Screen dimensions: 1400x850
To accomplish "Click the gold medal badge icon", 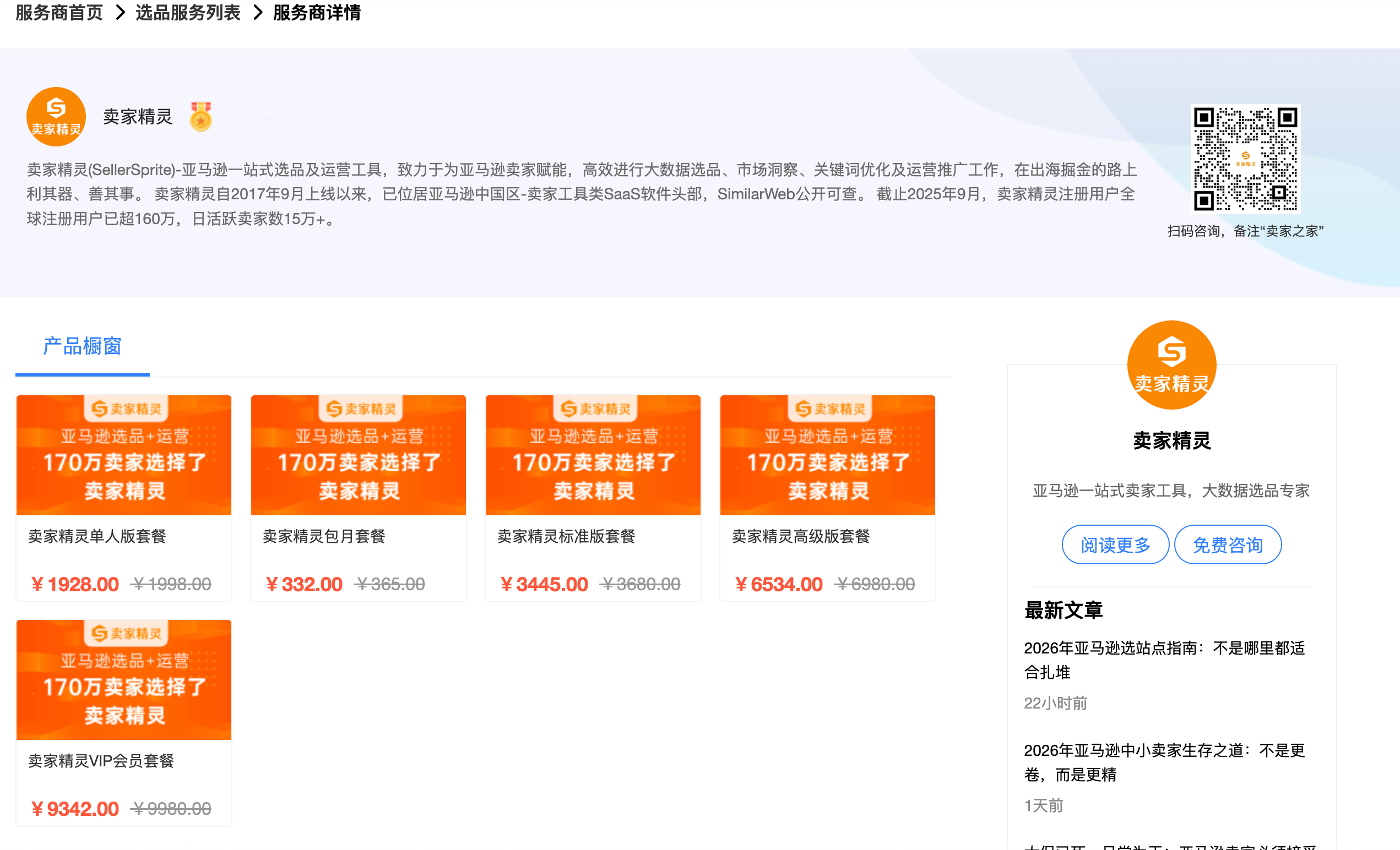I will point(200,117).
